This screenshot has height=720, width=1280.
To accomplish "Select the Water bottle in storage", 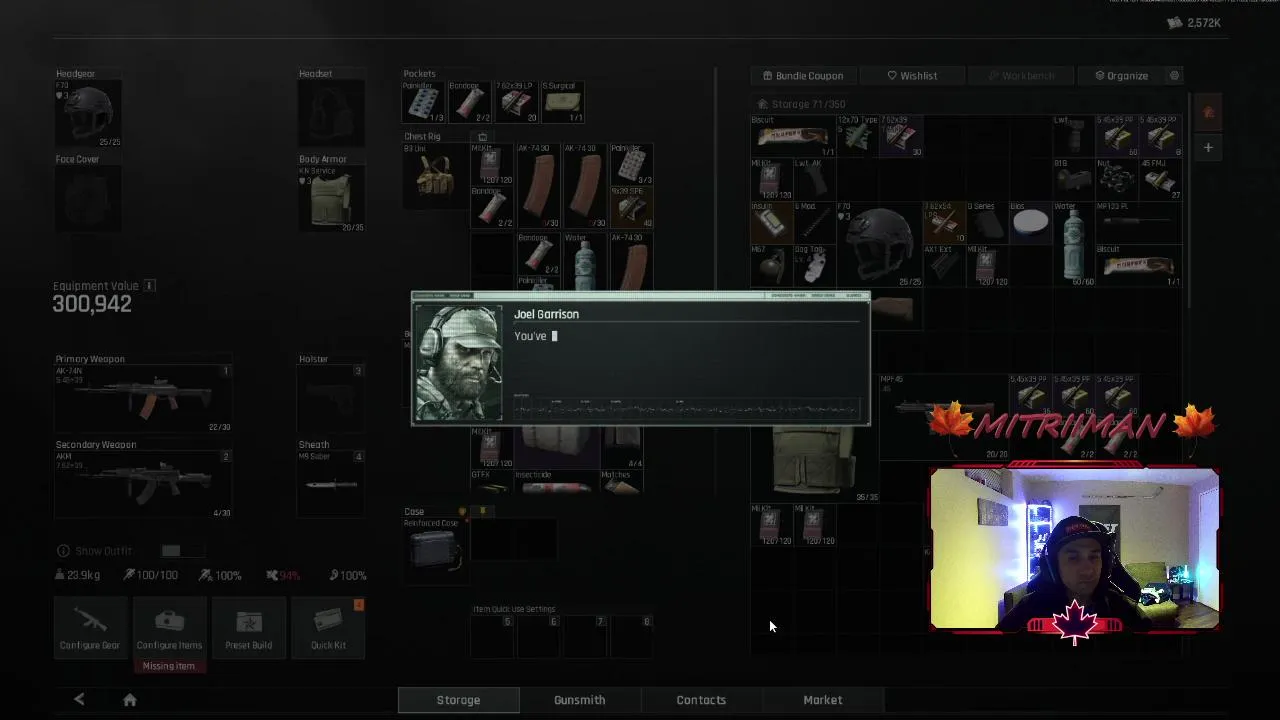I will (x=1072, y=245).
